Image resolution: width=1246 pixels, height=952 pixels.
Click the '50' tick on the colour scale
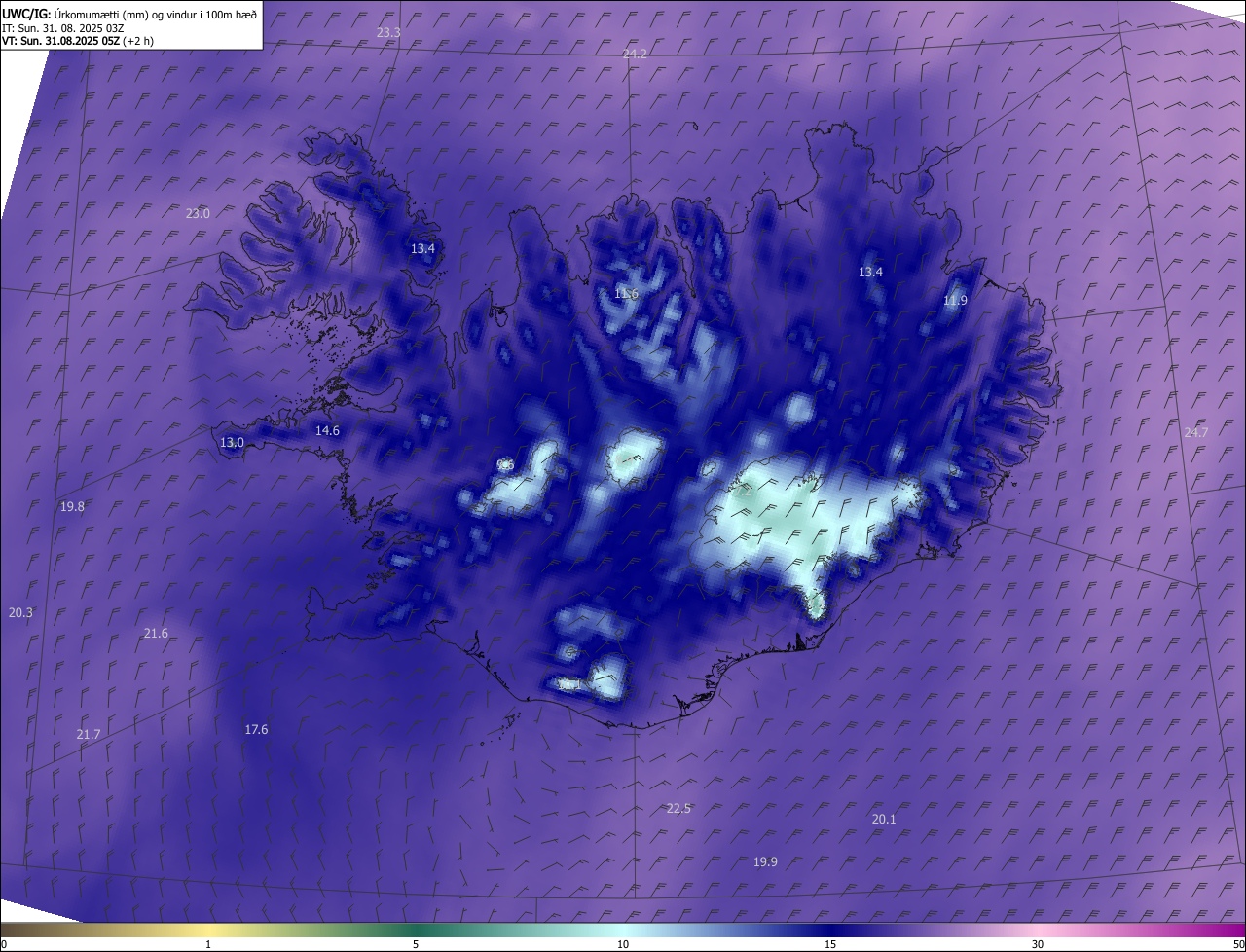[x=1238, y=944]
